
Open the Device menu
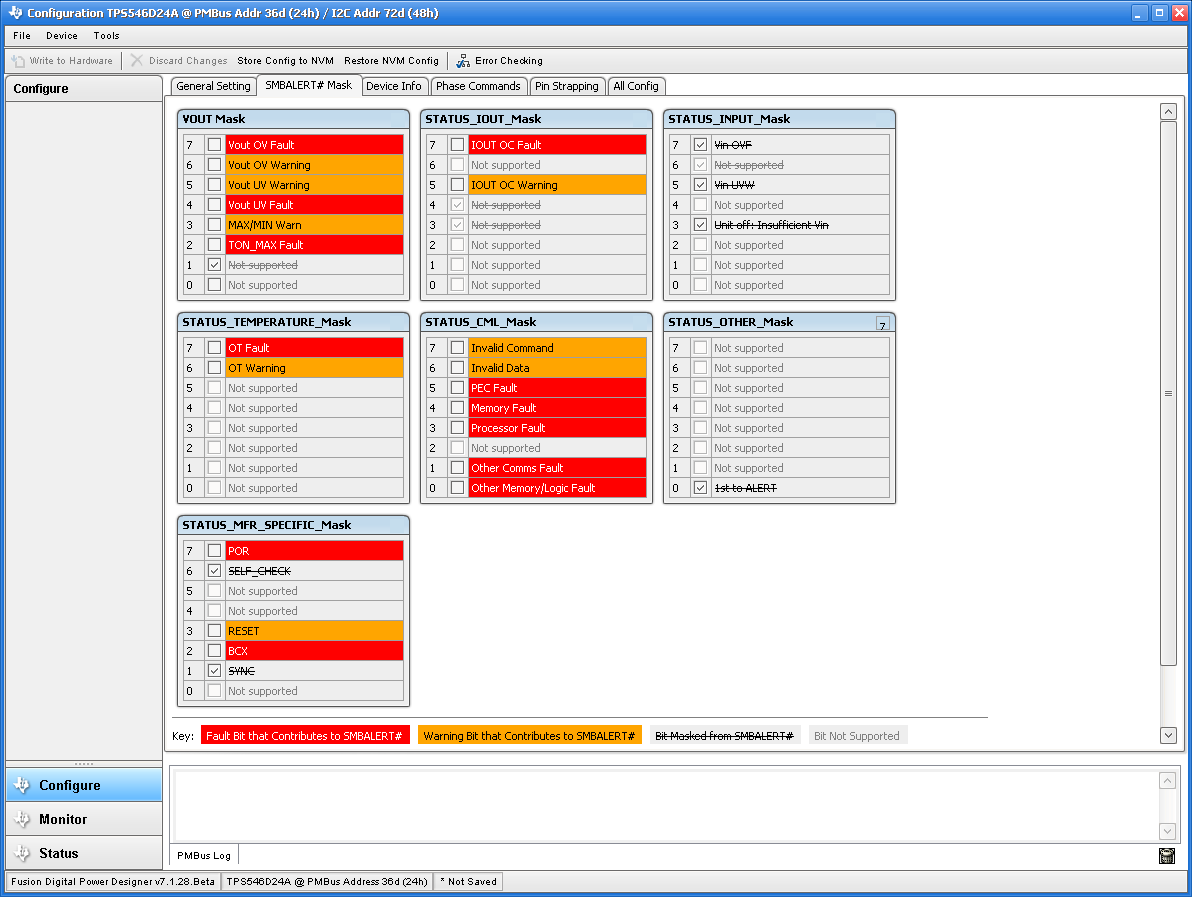click(x=61, y=35)
